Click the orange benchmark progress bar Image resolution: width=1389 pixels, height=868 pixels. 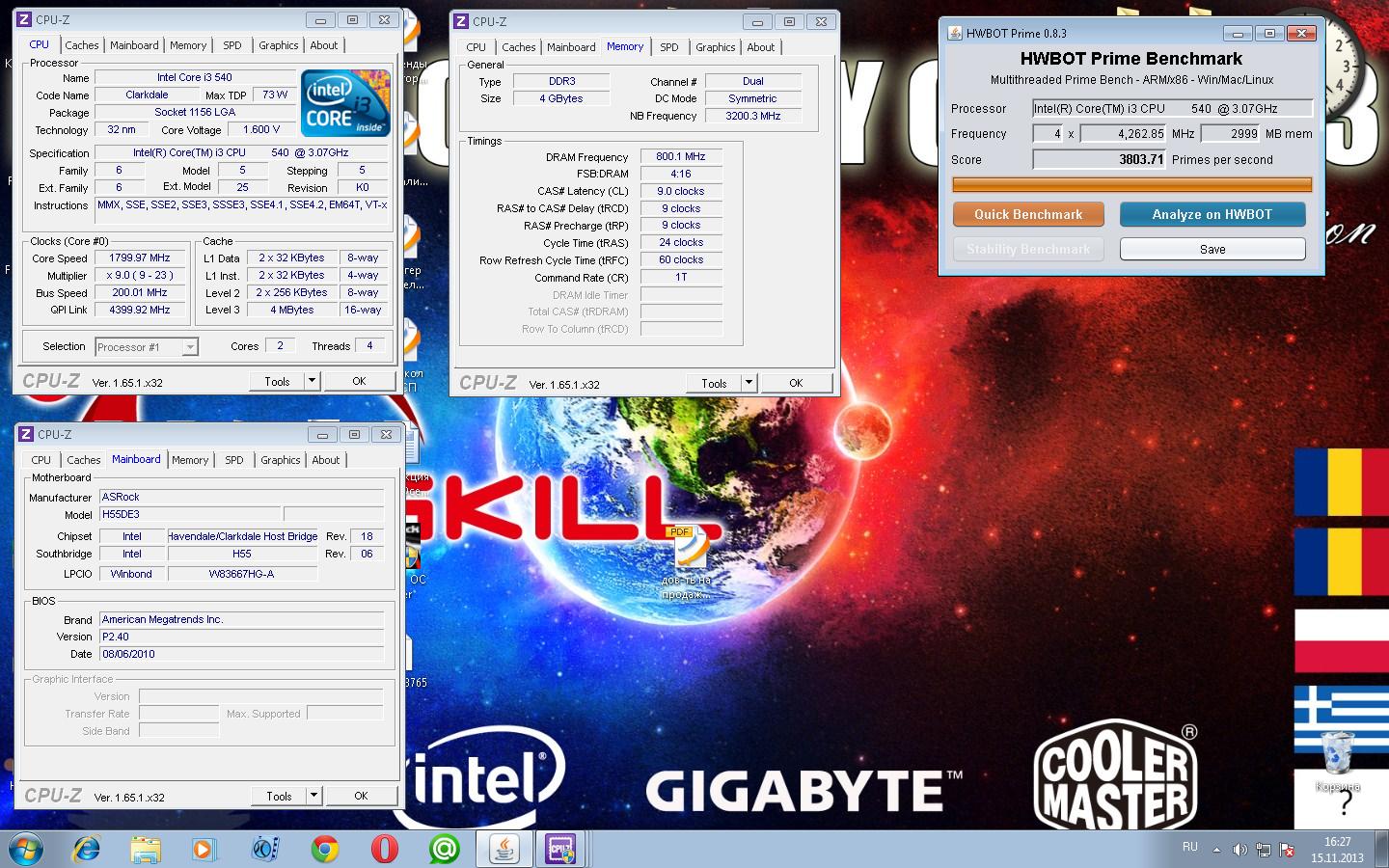[1132, 184]
